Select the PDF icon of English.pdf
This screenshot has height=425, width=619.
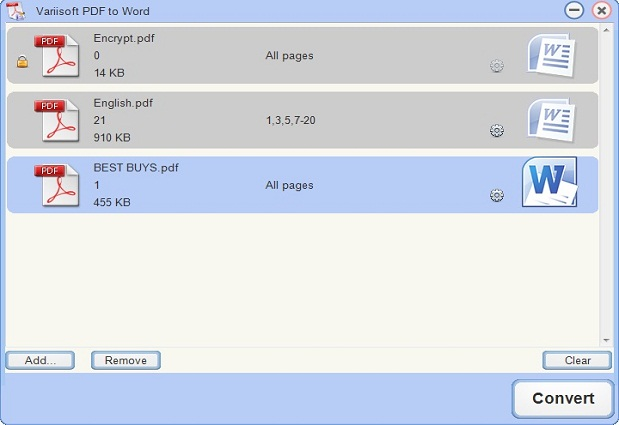pyautogui.click(x=57, y=120)
